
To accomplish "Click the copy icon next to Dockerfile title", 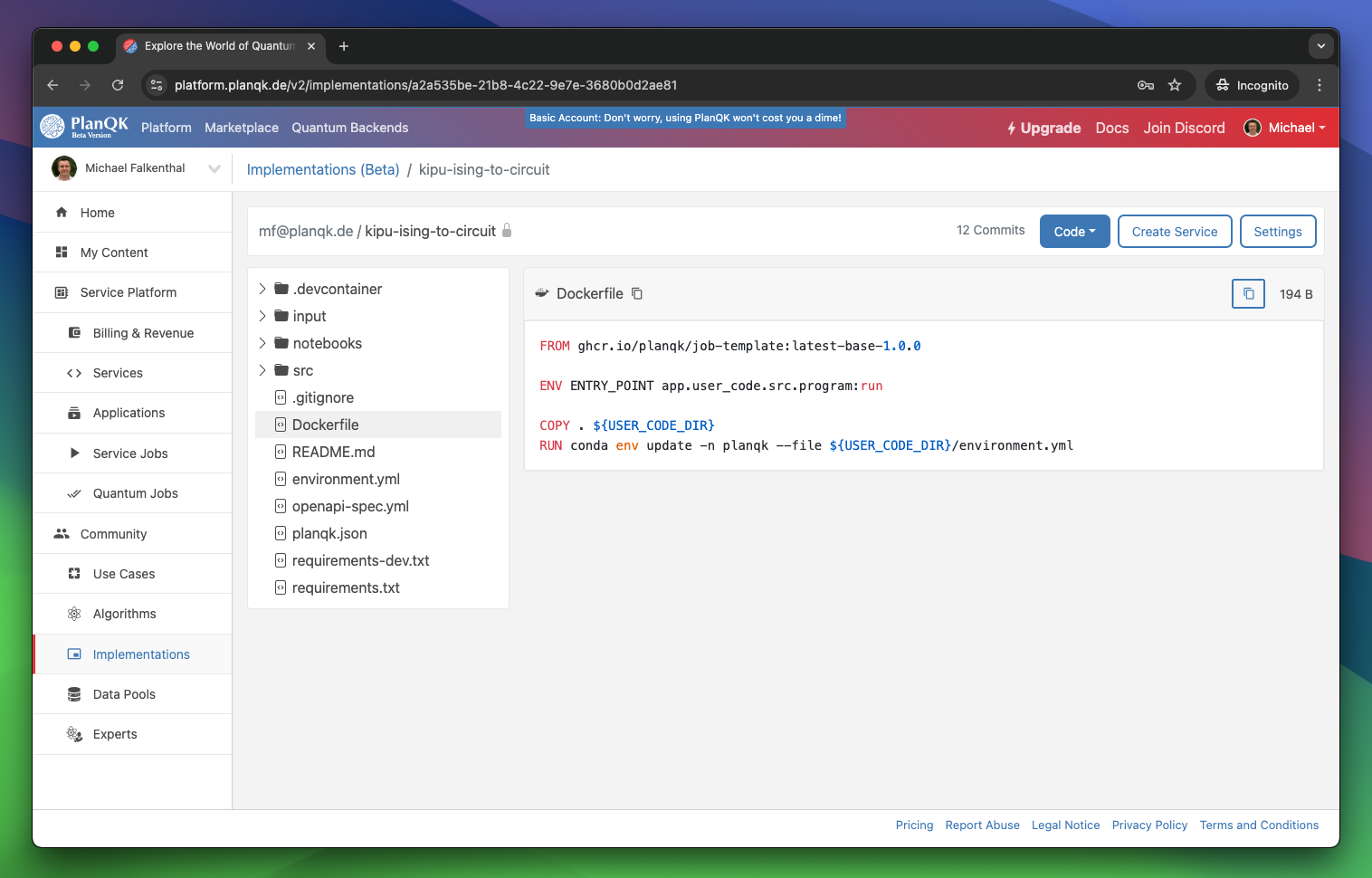I will tap(637, 293).
